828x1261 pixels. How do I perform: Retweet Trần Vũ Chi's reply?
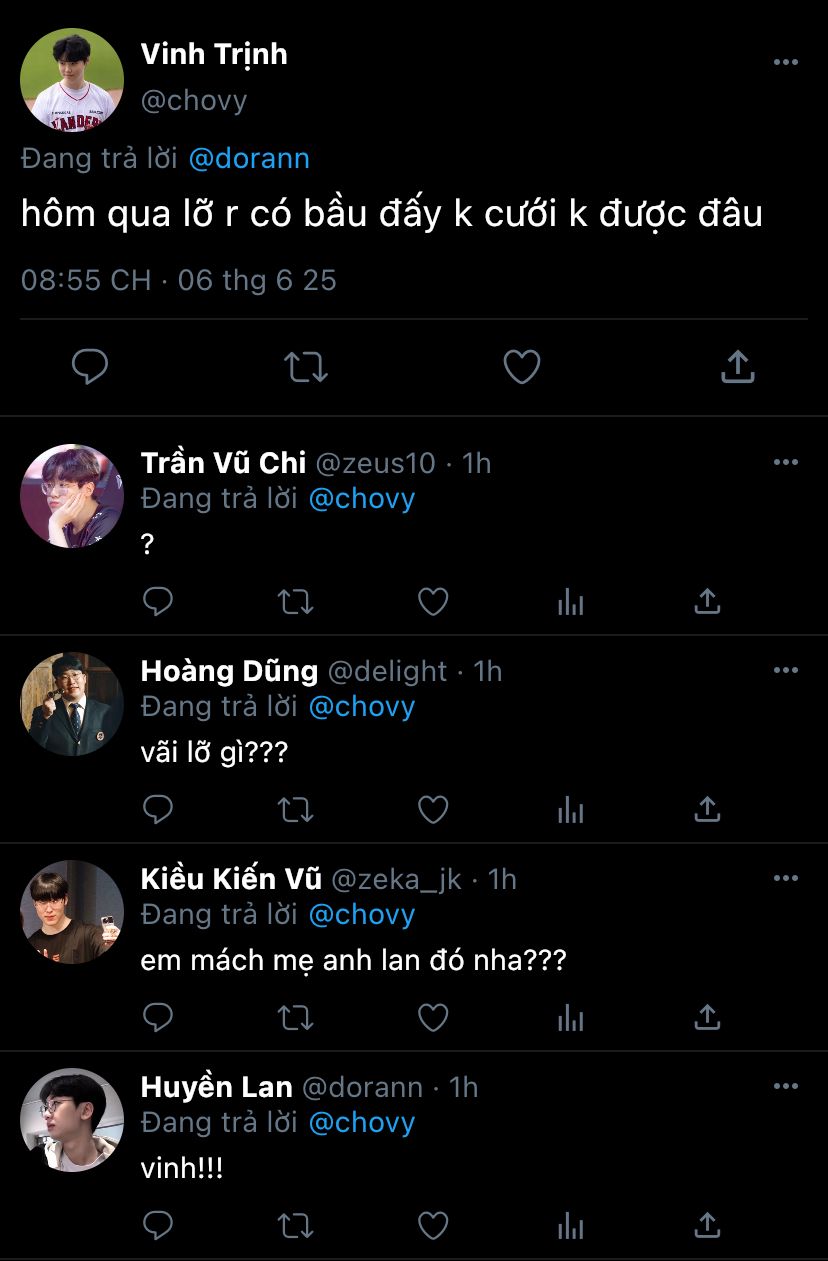295,601
